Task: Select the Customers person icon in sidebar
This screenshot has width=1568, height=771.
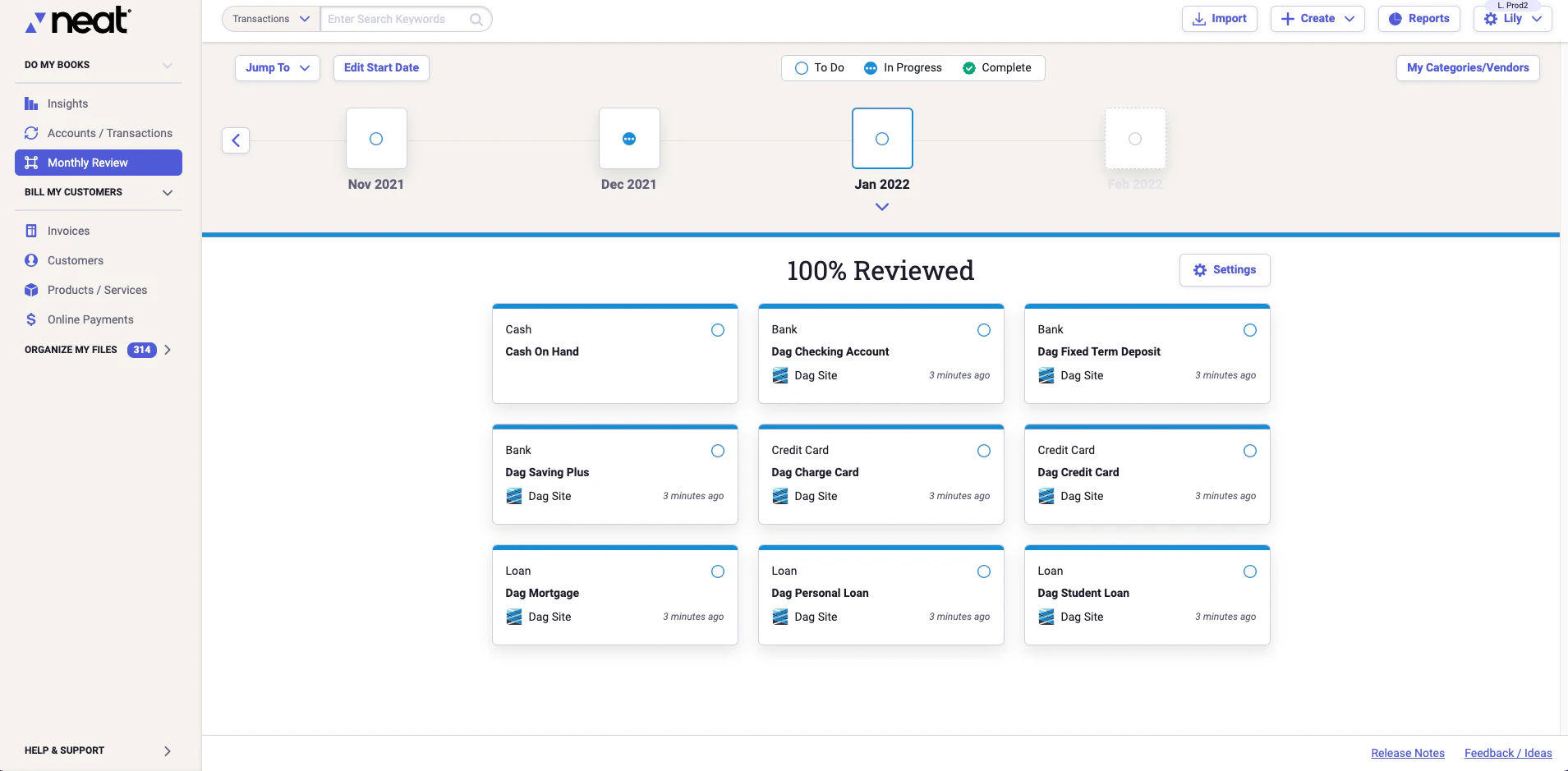Action: (31, 260)
